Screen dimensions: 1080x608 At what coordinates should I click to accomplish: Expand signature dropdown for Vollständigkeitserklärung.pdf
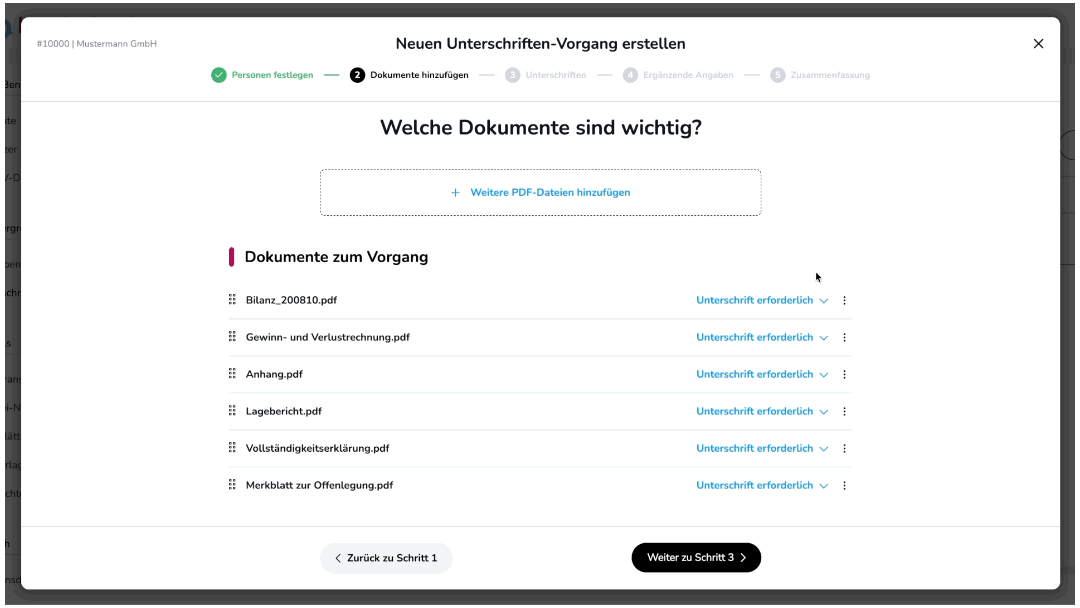[762, 448]
